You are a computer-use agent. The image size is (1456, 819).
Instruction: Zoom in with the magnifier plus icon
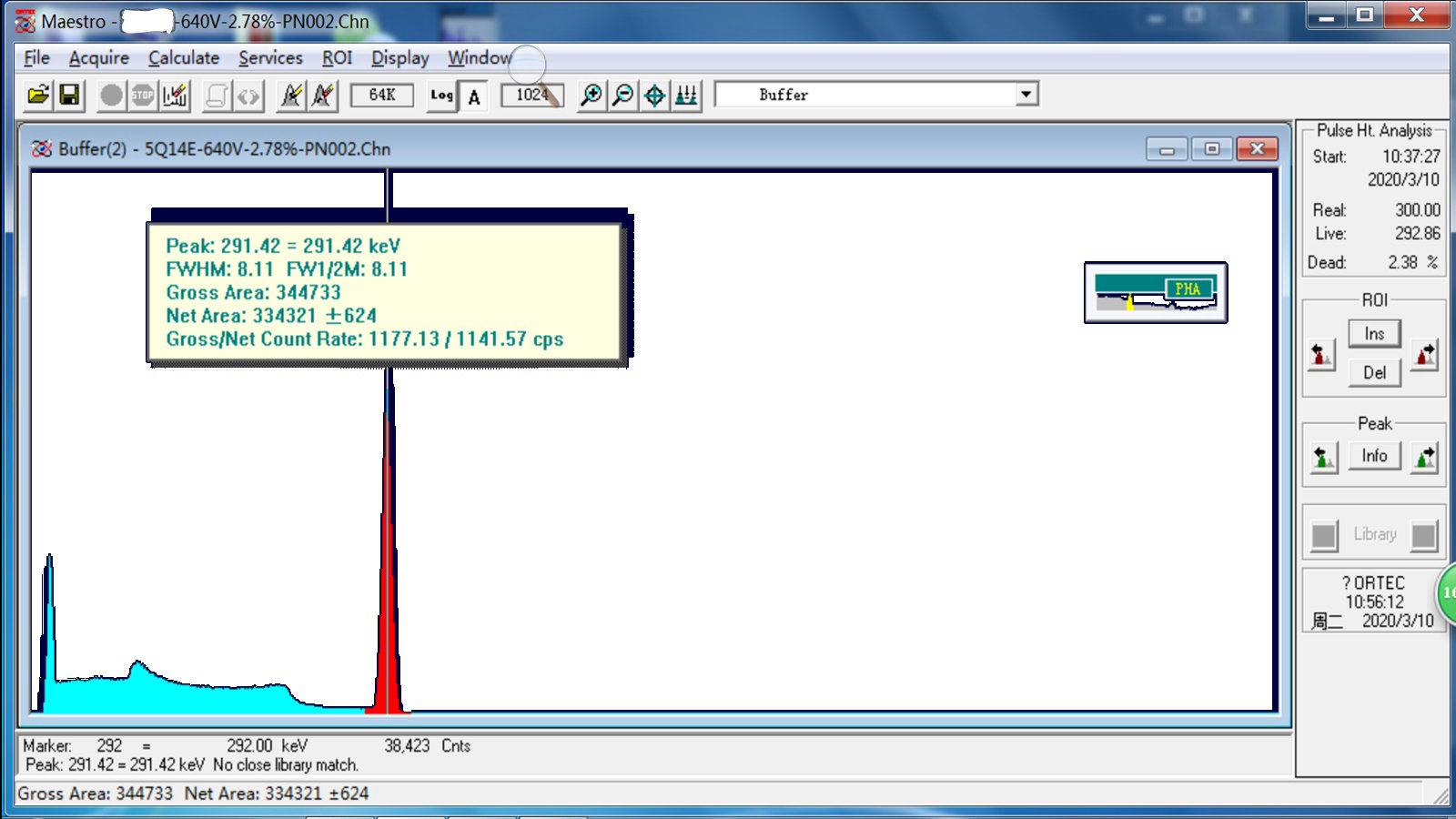pos(591,95)
